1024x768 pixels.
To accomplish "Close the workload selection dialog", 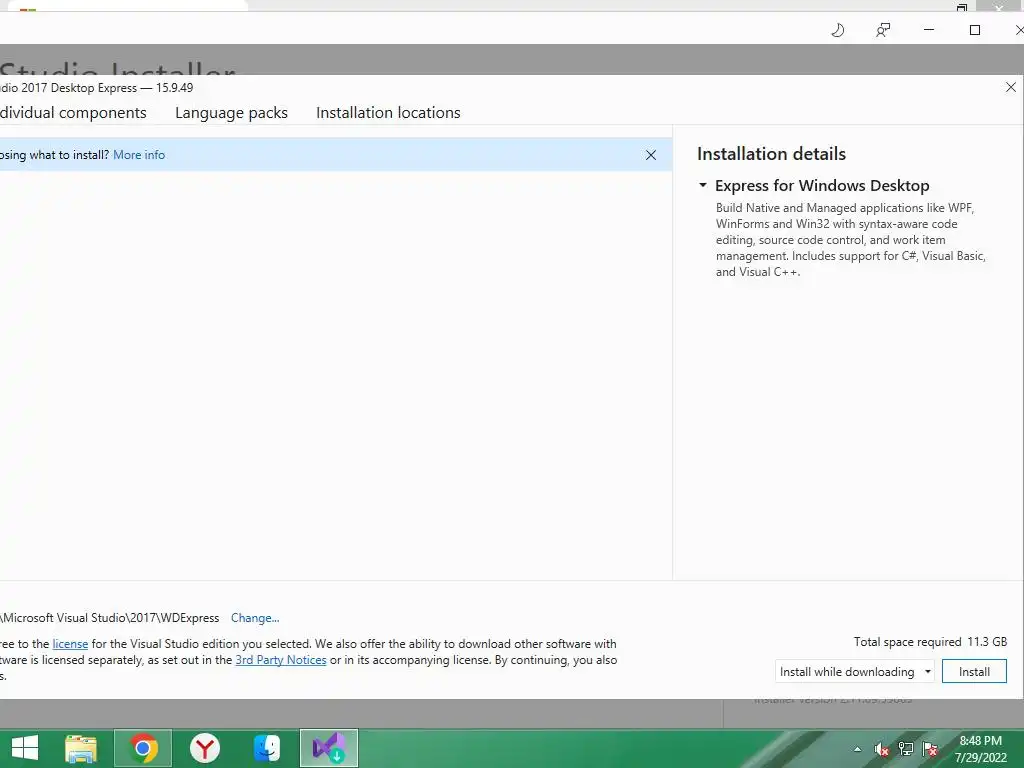I will 1011,87.
